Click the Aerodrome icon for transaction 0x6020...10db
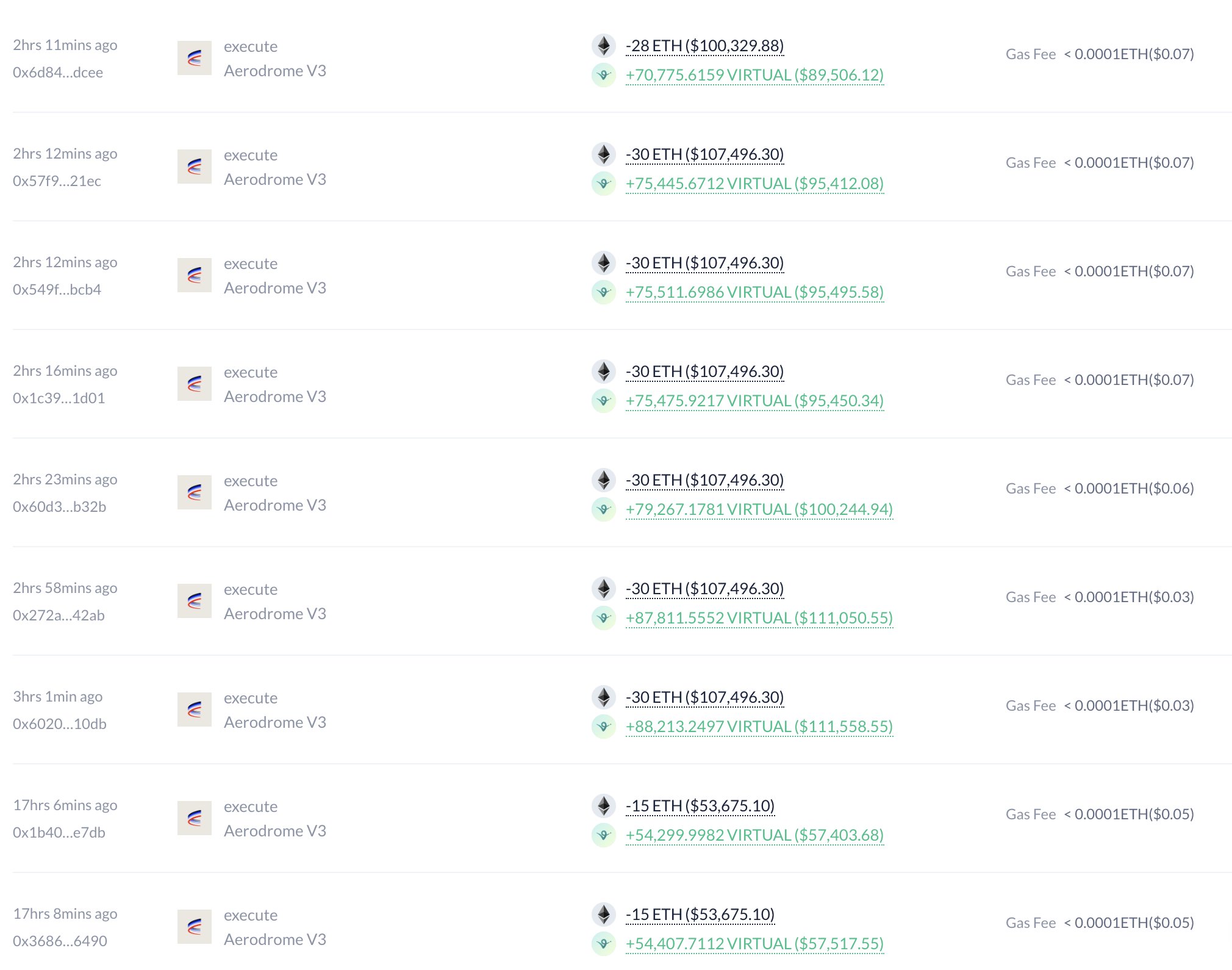 [194, 710]
